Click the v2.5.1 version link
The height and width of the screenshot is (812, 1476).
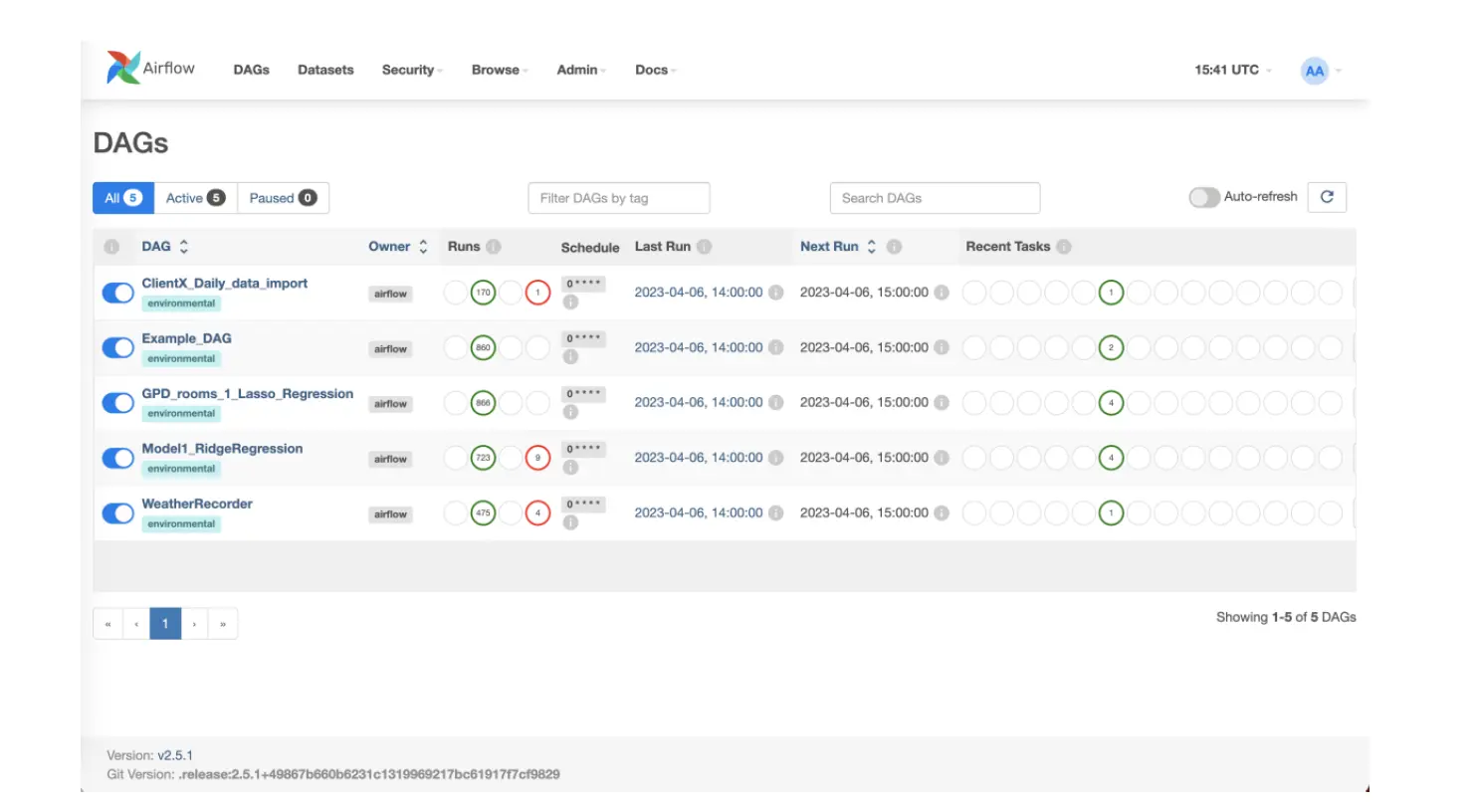click(175, 755)
